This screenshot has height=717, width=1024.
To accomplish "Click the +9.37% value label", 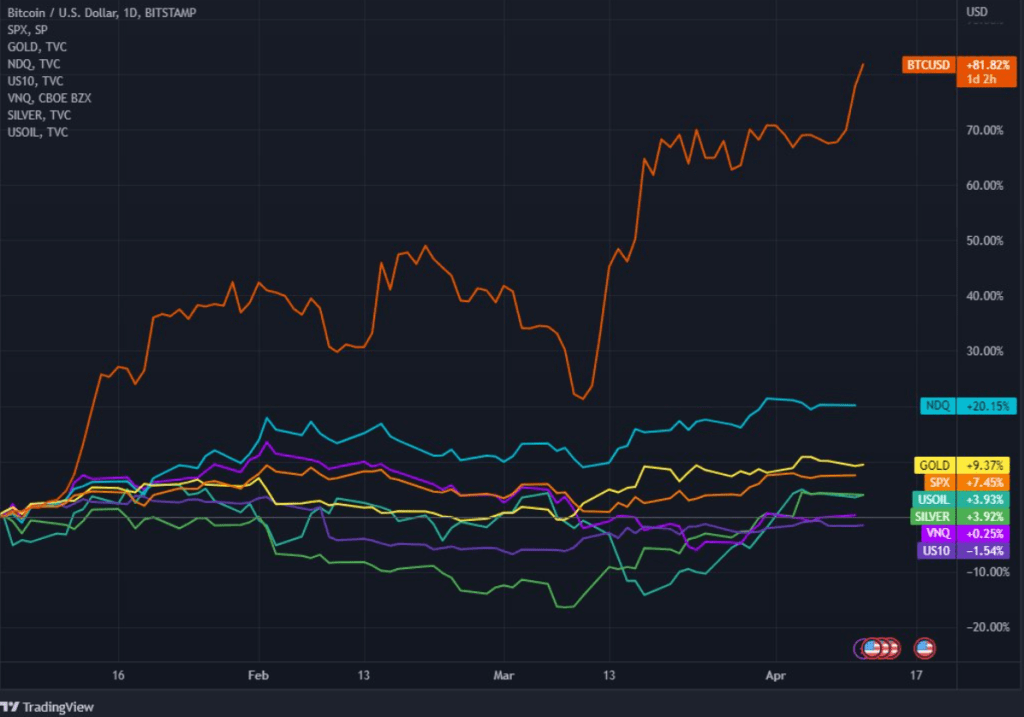I will [984, 465].
